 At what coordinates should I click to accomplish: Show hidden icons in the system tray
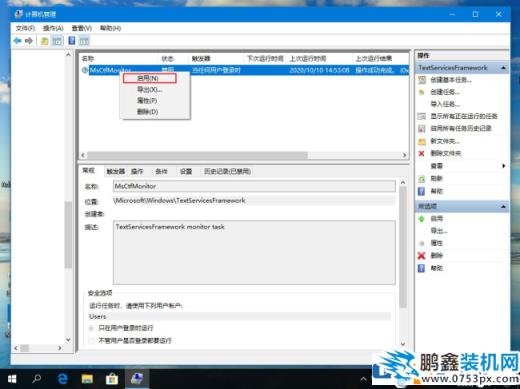click(x=363, y=379)
